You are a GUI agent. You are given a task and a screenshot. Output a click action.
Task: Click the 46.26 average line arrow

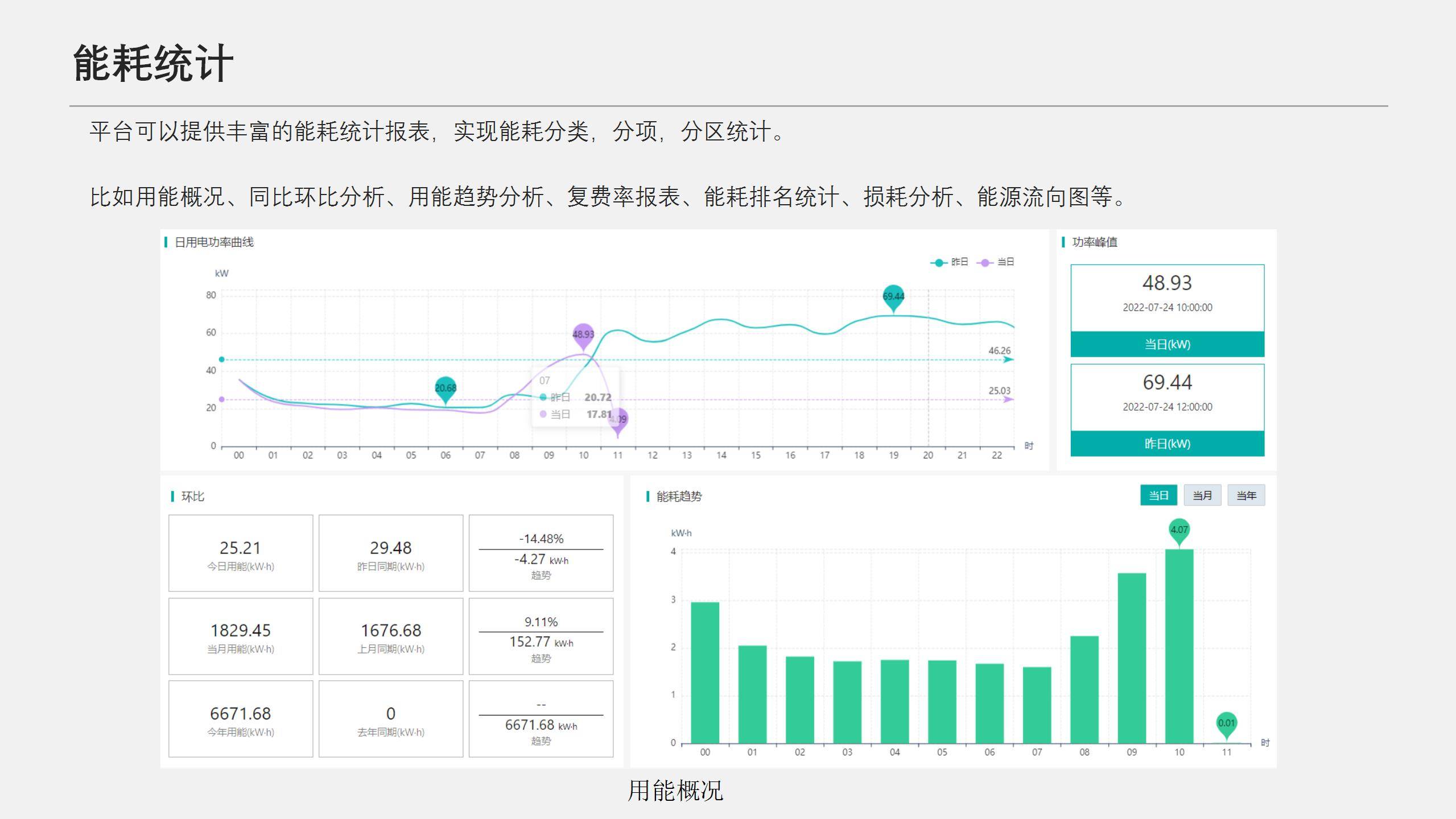(x=1008, y=359)
